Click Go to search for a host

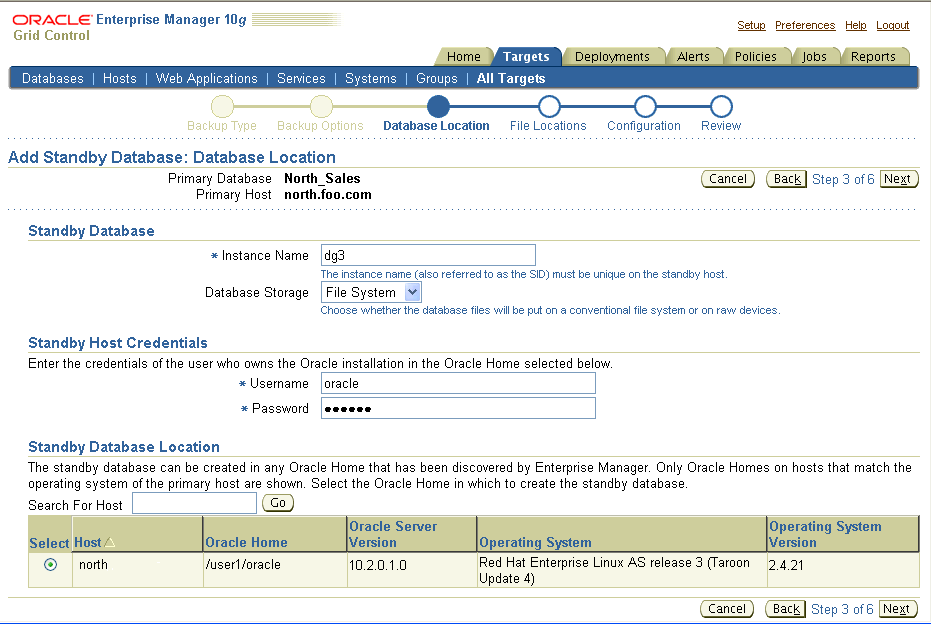[277, 503]
